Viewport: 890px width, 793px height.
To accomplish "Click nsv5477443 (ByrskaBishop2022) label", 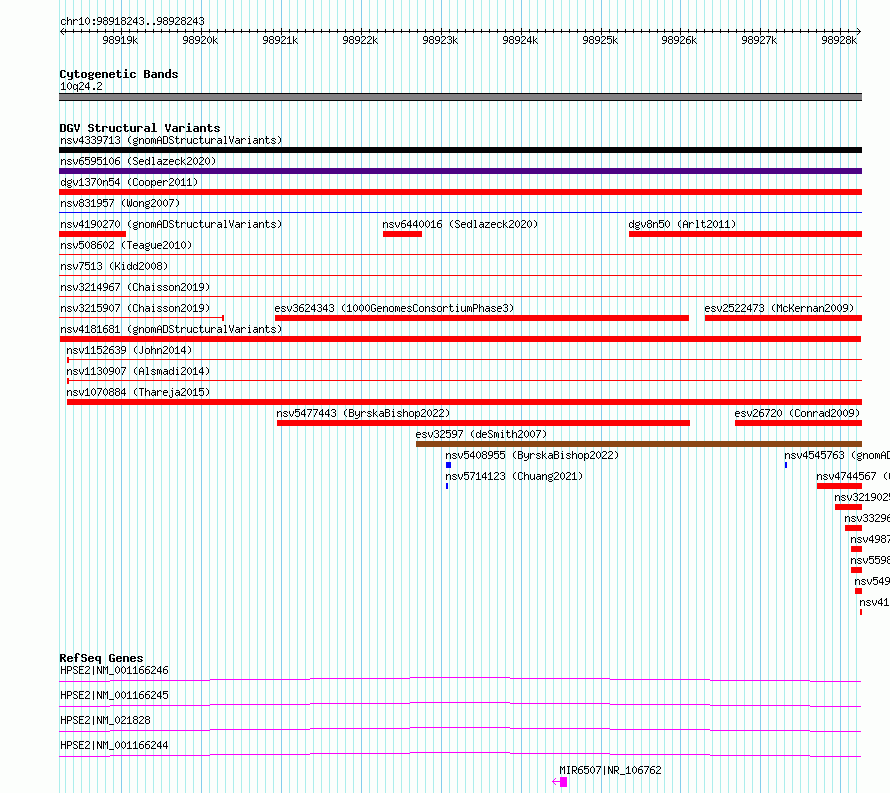I will tap(363, 413).
